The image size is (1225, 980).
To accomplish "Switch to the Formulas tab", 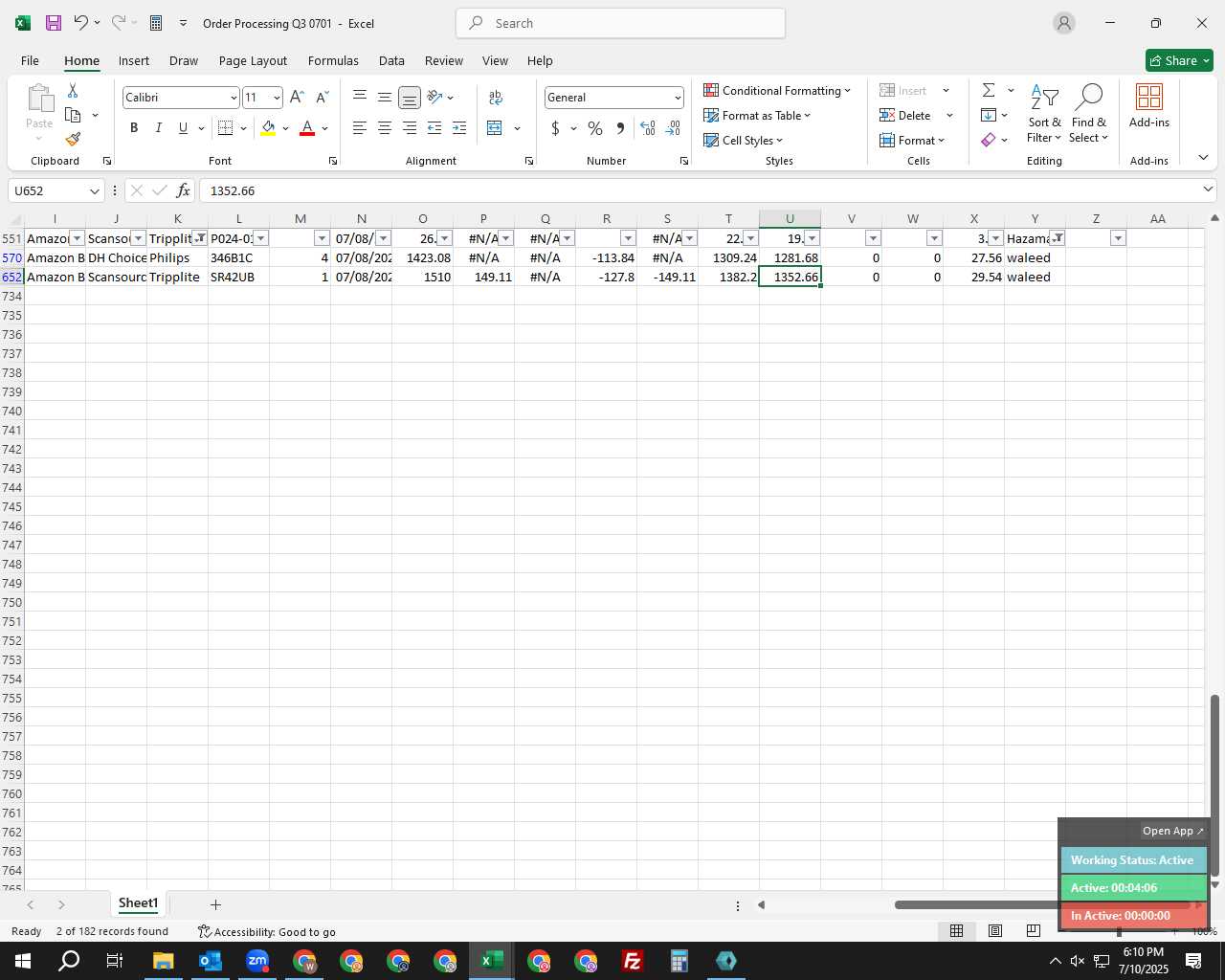I will point(333,60).
